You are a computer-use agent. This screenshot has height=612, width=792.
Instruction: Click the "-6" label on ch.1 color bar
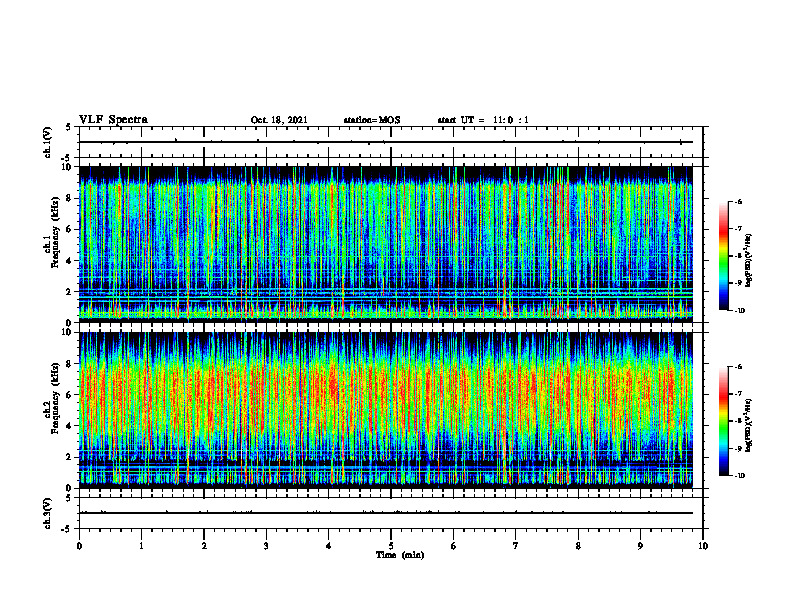click(738, 201)
